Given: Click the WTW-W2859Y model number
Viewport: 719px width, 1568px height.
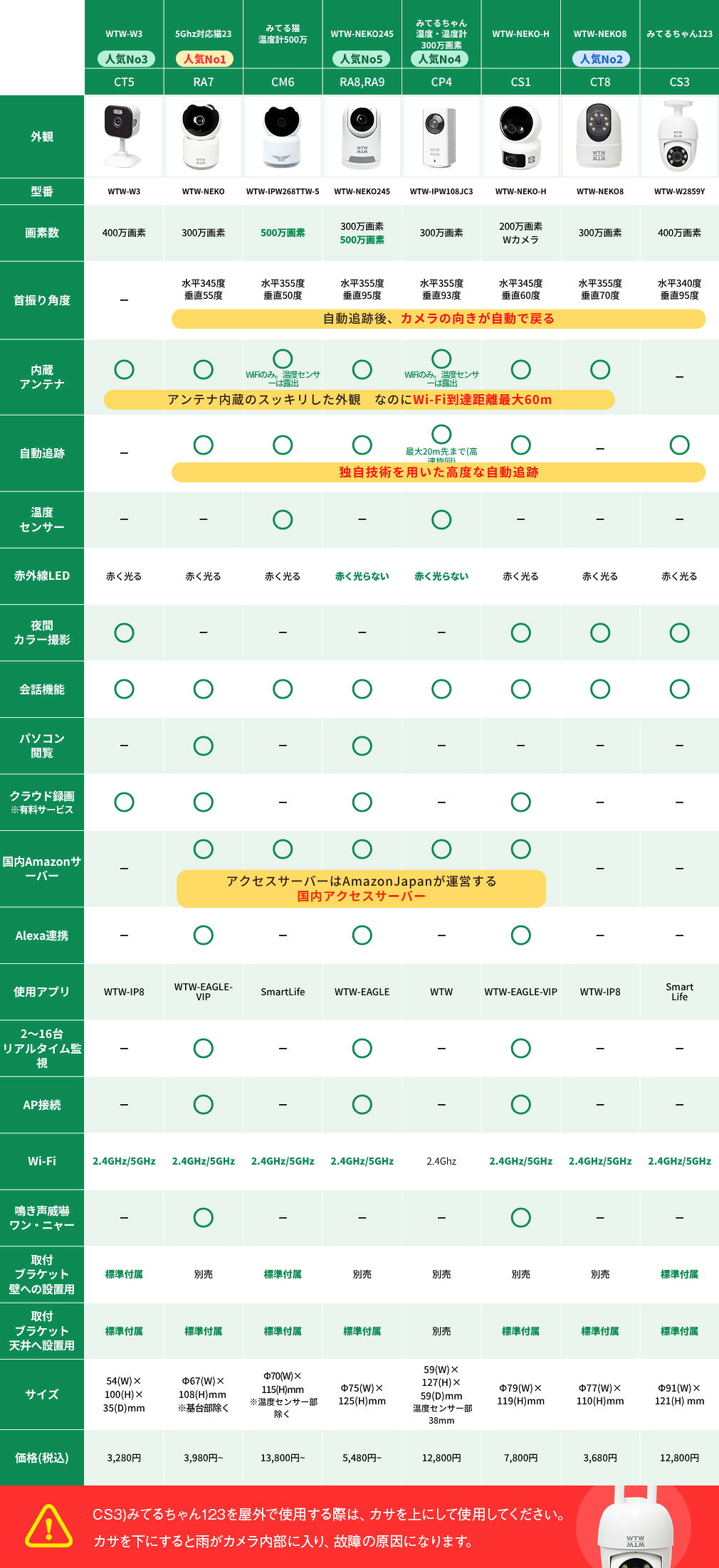Looking at the screenshot, I should pos(680,191).
